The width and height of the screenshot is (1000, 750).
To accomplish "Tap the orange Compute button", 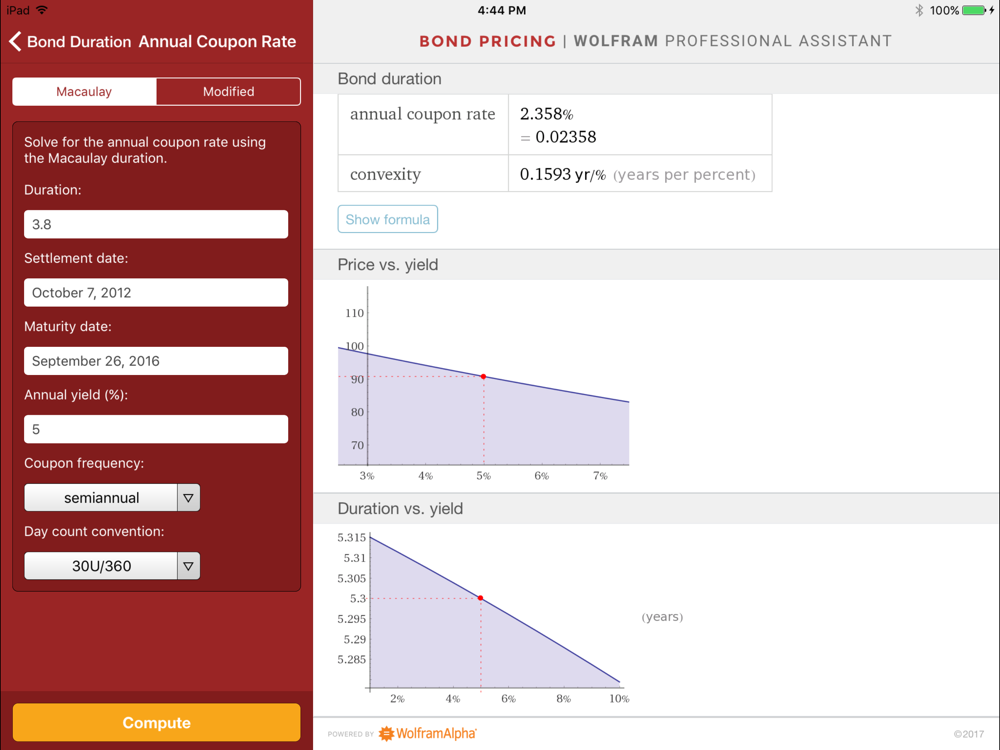I will click(156, 723).
